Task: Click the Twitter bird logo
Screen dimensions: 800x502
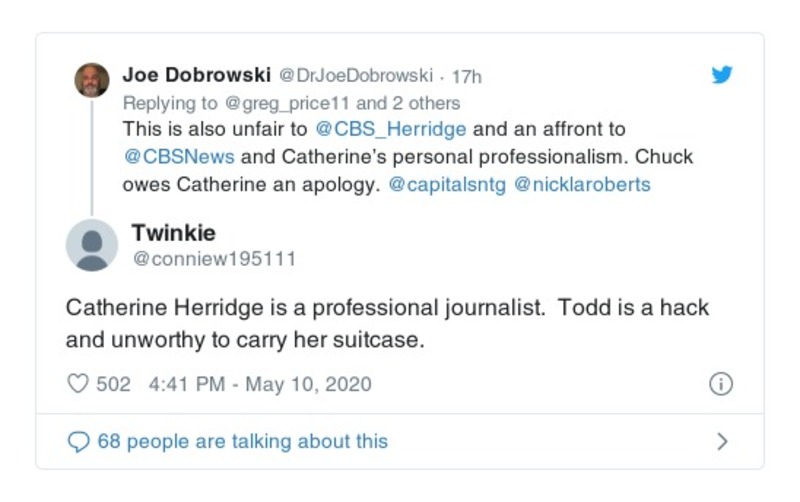Action: pyautogui.click(x=721, y=75)
